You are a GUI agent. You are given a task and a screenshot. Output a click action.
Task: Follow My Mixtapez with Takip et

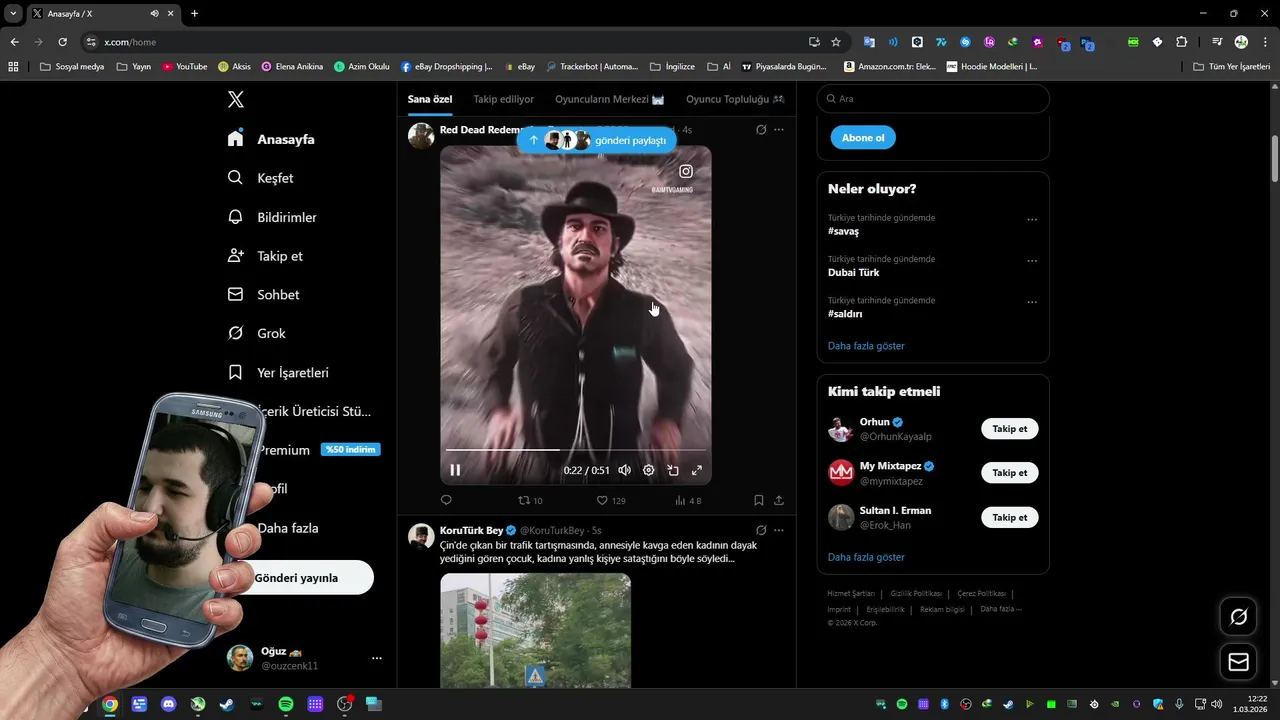(x=1010, y=473)
